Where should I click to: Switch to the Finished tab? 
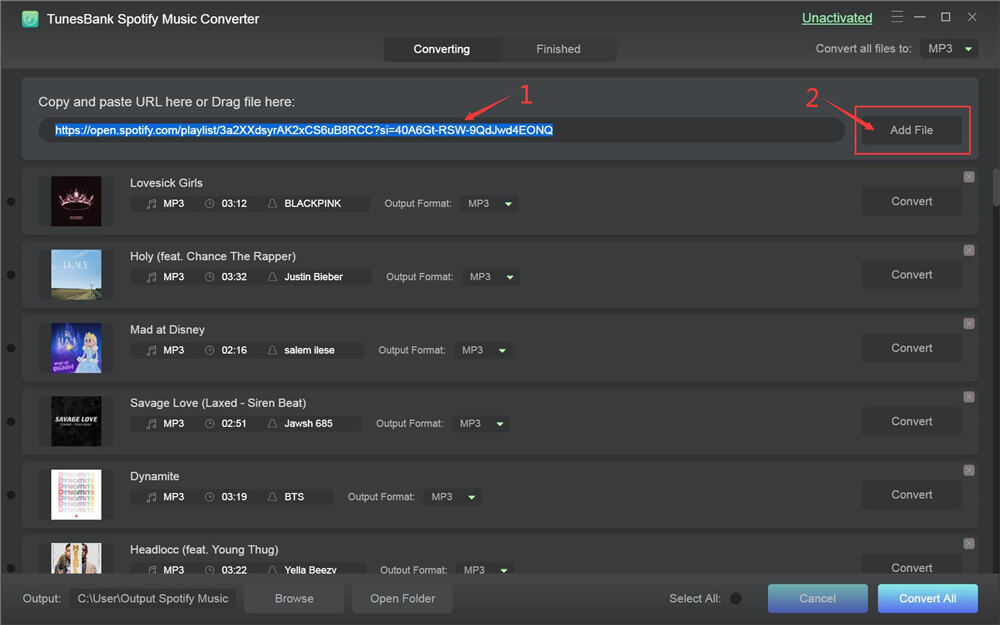[558, 49]
